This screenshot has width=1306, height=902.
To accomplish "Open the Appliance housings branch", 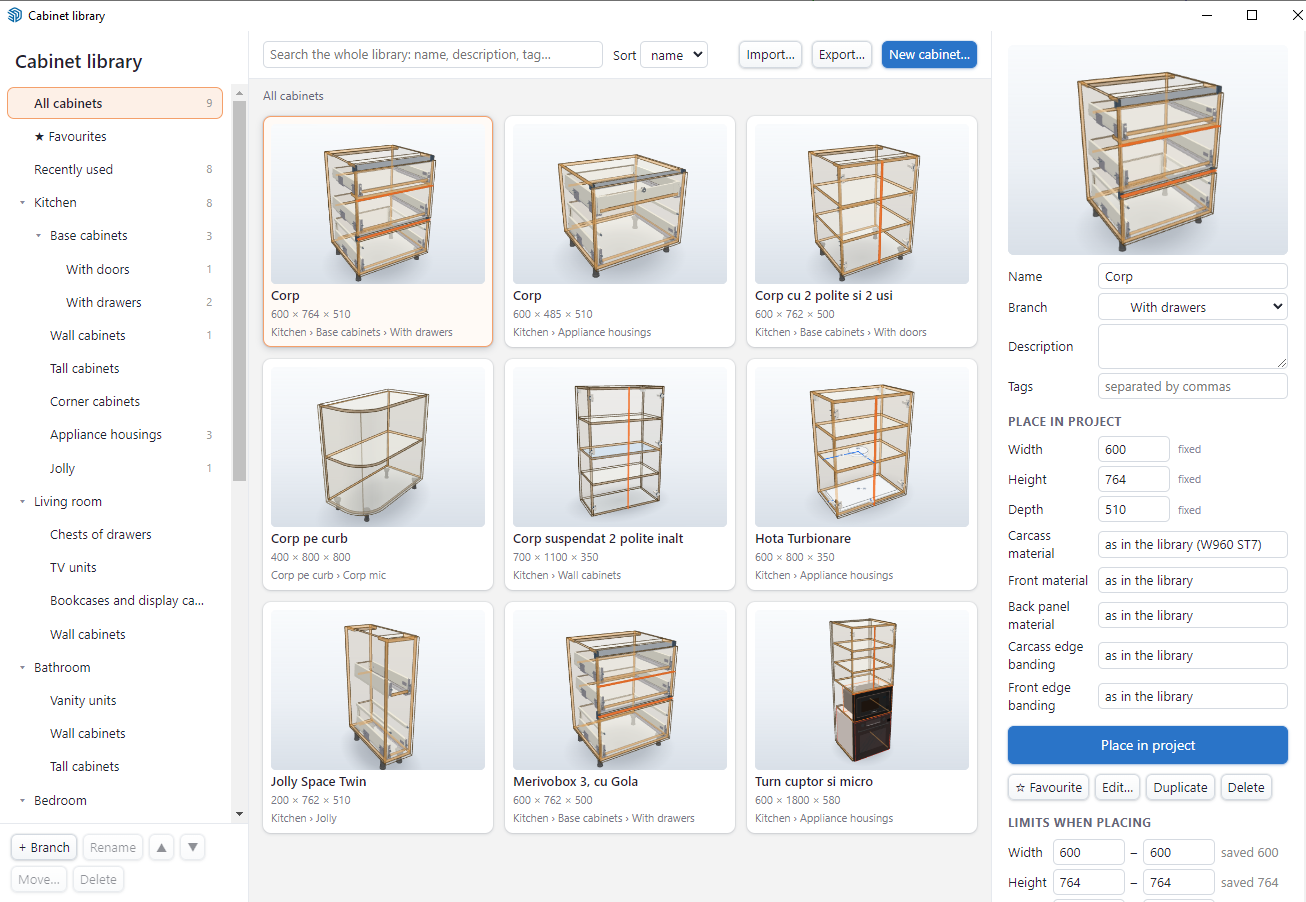I will (x=115, y=435).
